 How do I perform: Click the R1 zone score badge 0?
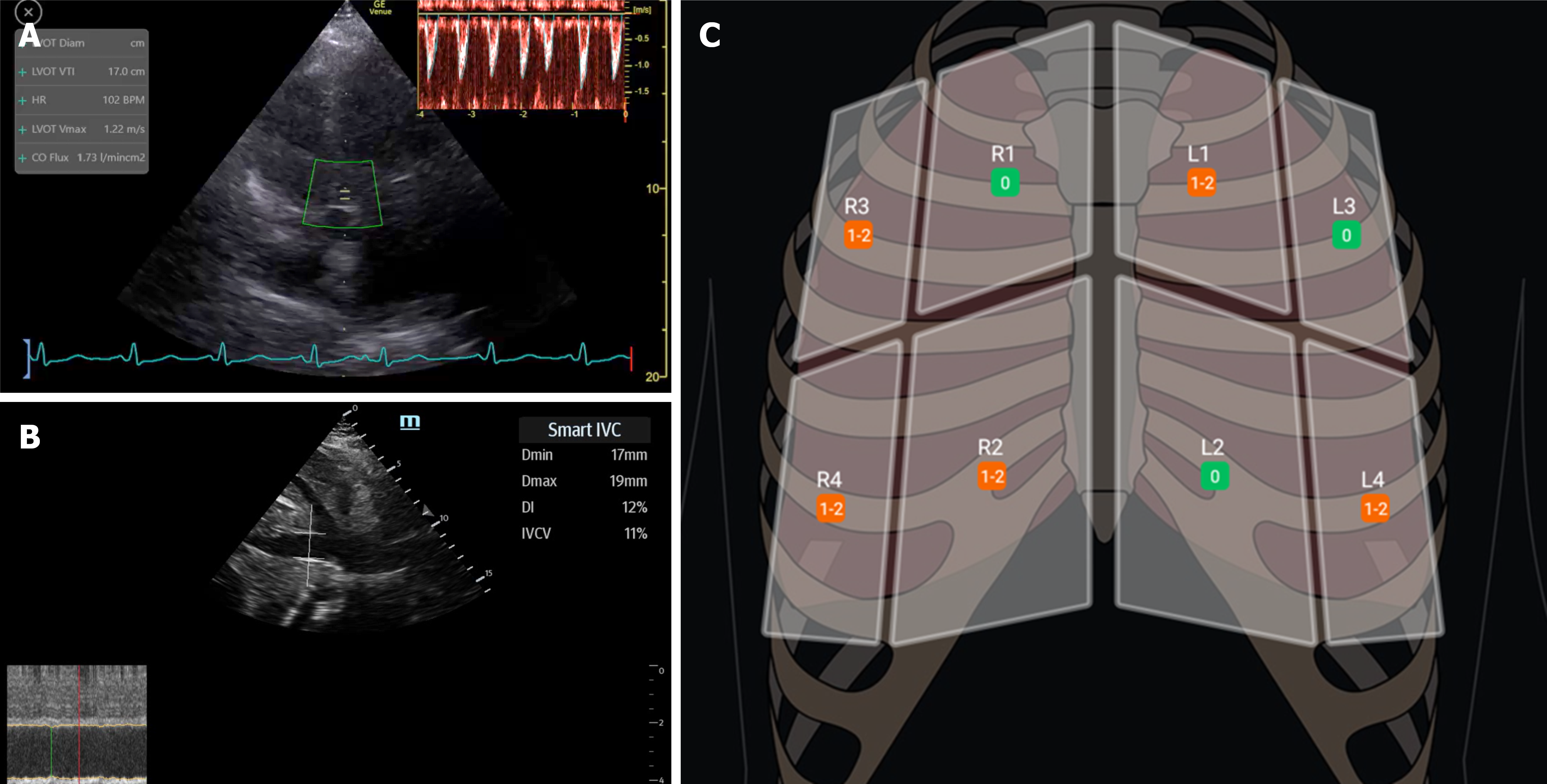(1005, 182)
